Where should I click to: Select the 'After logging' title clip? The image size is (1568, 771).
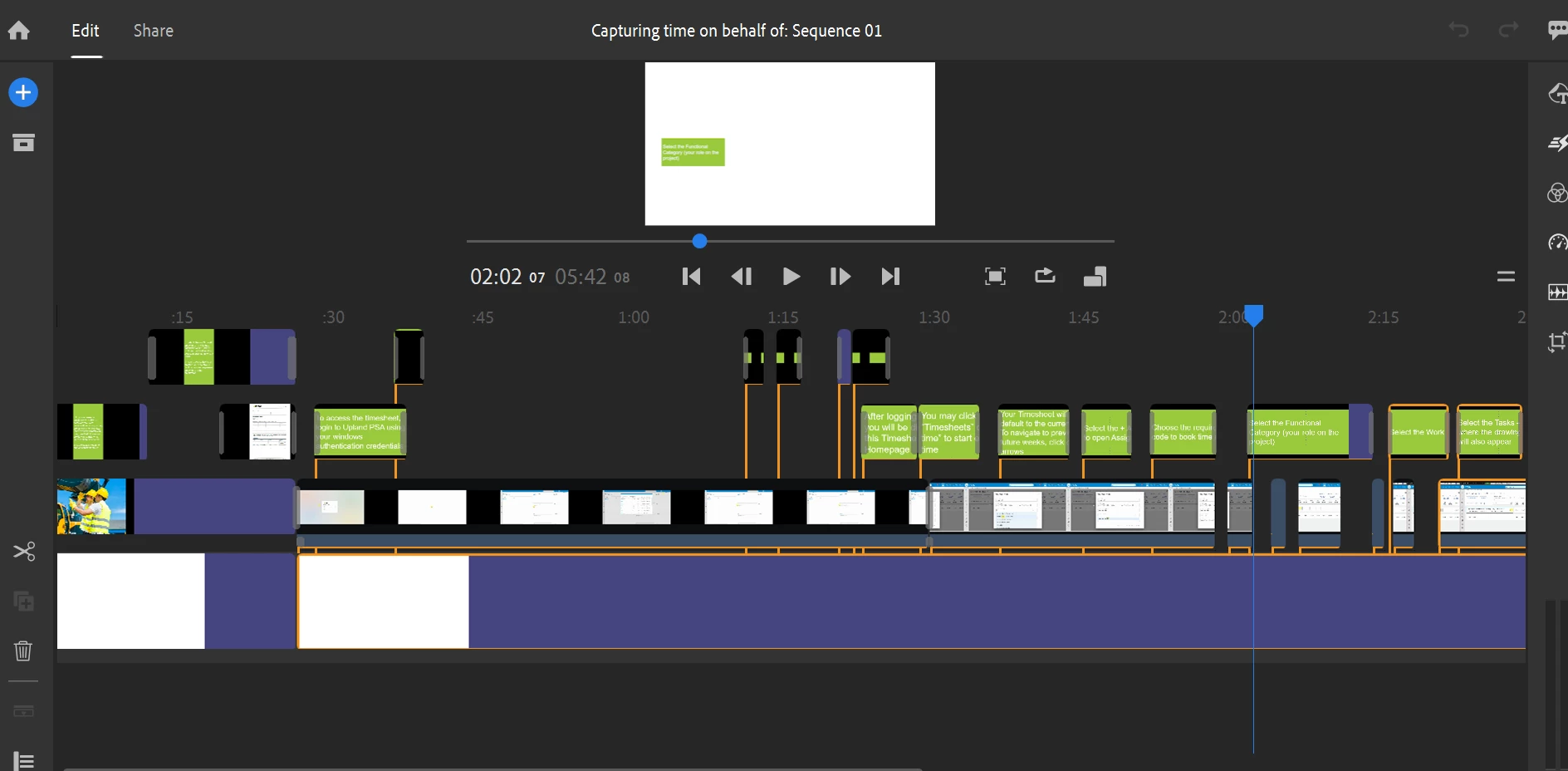(889, 432)
